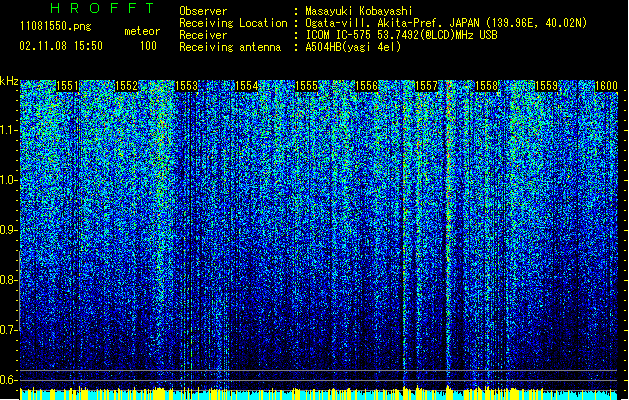Click the 1558 time marker

coord(487,86)
